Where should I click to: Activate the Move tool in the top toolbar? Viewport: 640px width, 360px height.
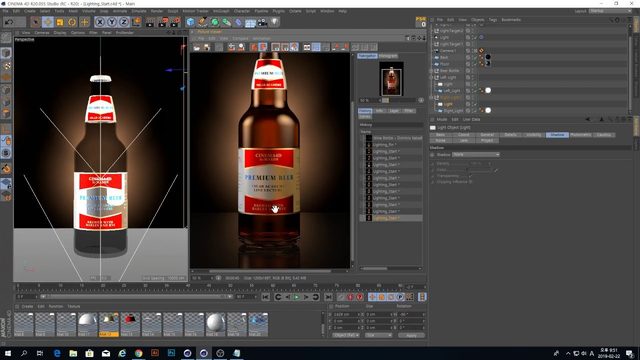[x=48, y=22]
